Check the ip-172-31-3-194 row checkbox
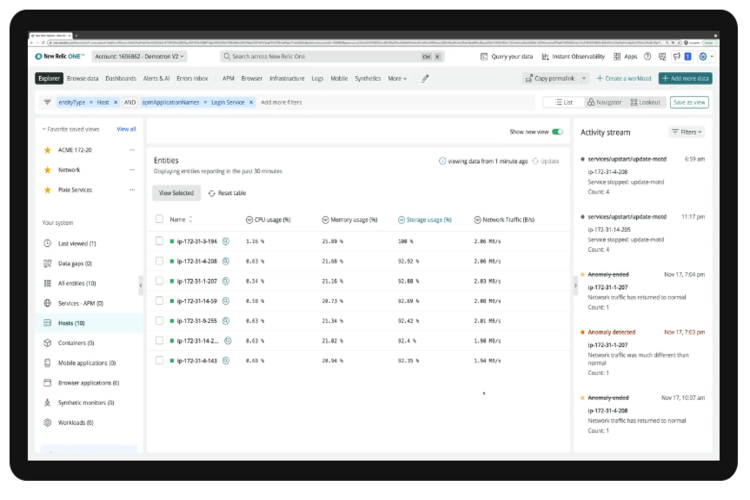Screen dimensions: 750x500 [159, 241]
